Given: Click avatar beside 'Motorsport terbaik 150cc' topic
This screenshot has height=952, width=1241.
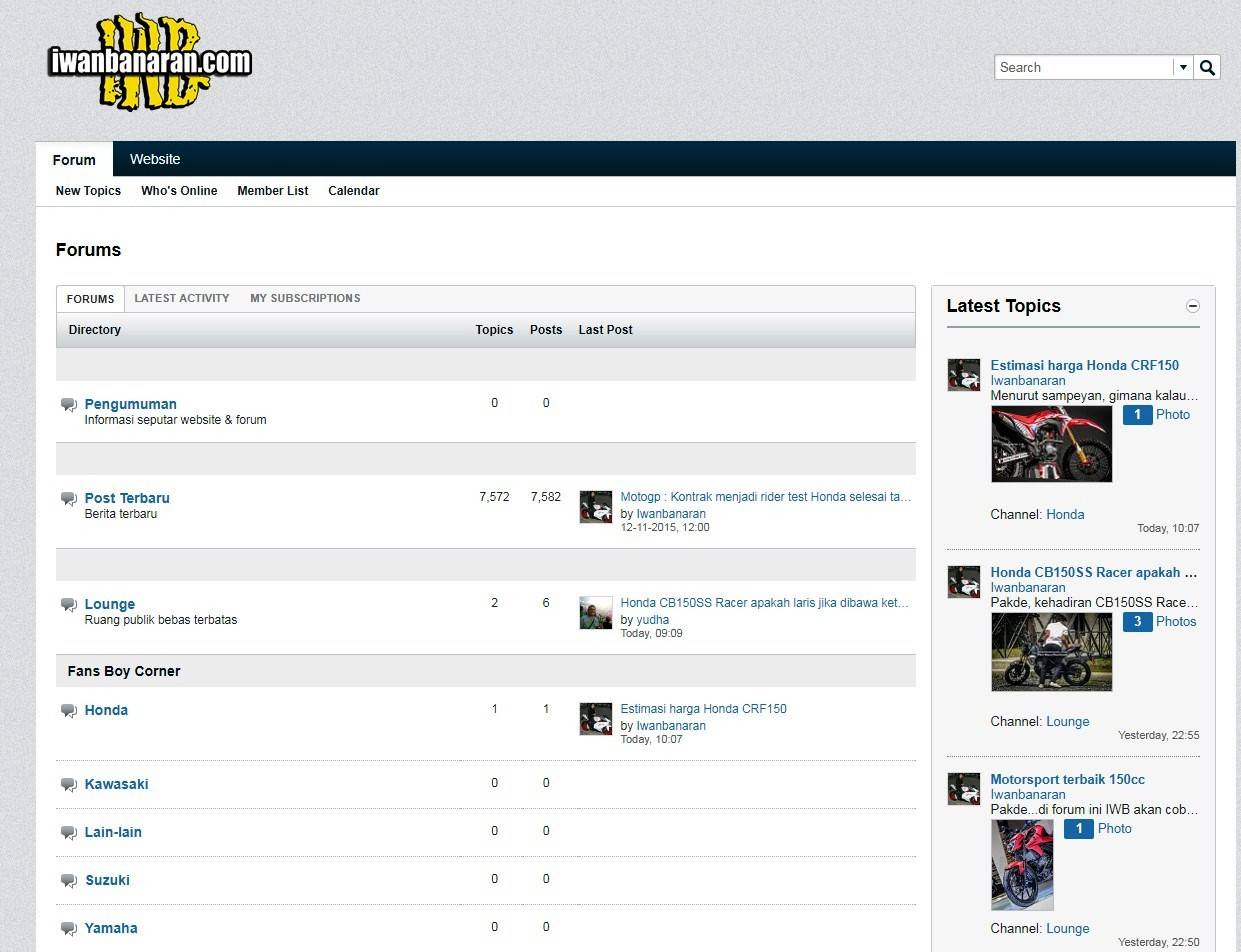Looking at the screenshot, I should tap(964, 789).
